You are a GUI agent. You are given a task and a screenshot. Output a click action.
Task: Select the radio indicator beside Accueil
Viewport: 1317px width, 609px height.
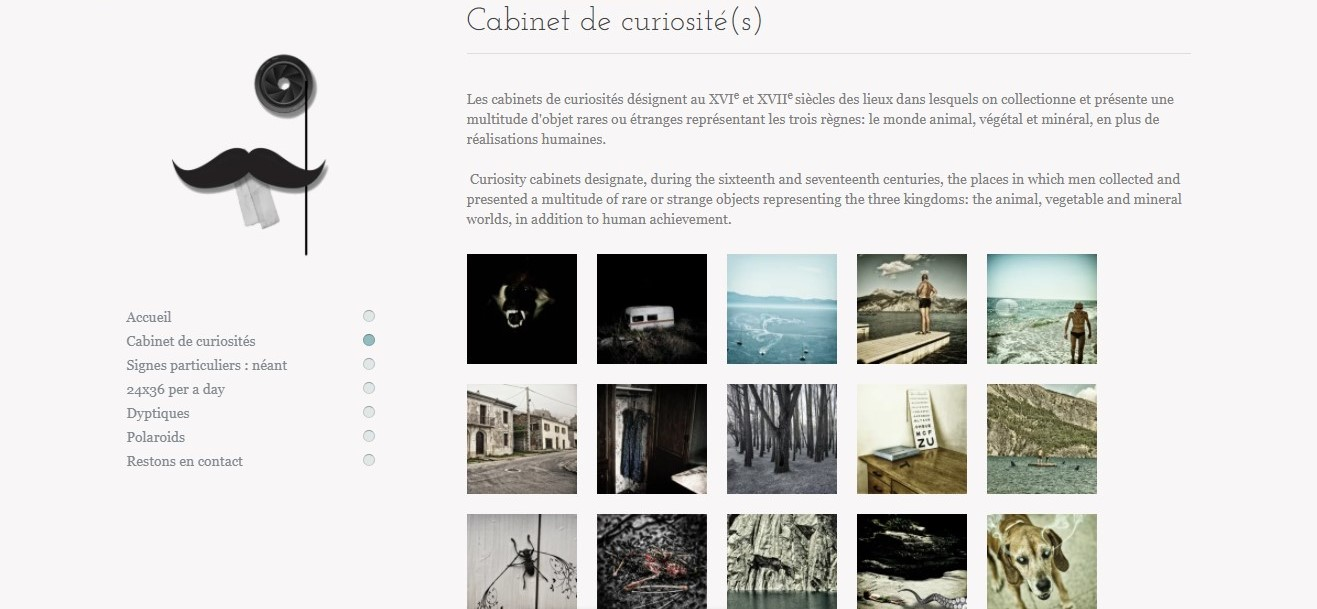pos(369,316)
